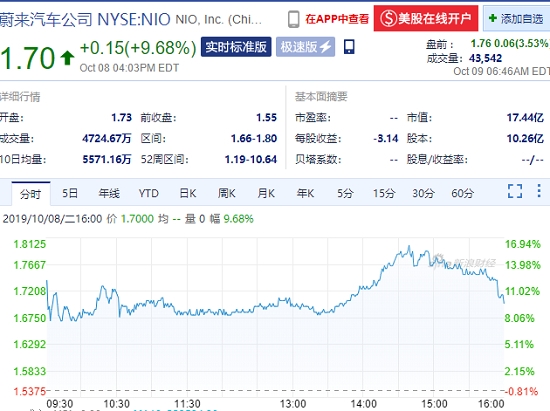Click the current price 1.70
Image resolution: width=550 pixels, height=411 pixels.
pos(27,58)
